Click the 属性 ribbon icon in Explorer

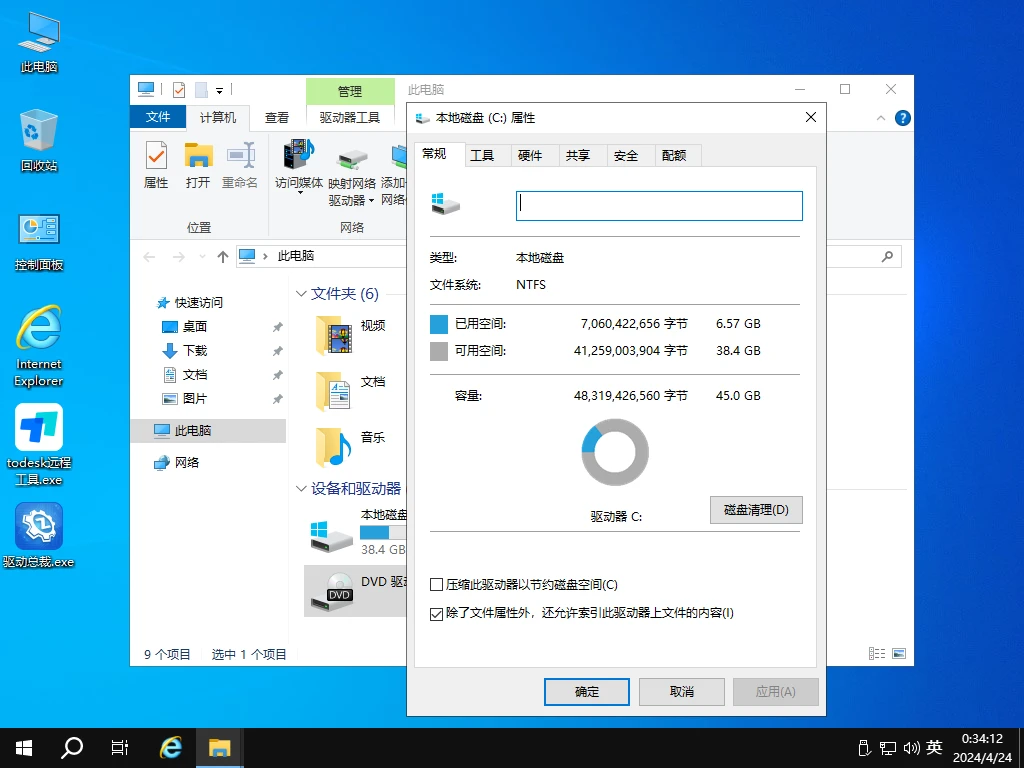(x=156, y=165)
